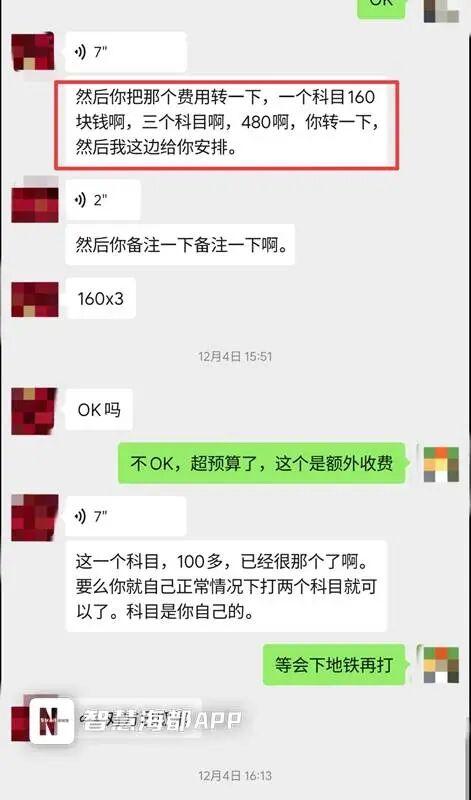Tap the 'OK吗' message bubble
Image resolution: width=471 pixels, height=800 pixels.
[99, 410]
